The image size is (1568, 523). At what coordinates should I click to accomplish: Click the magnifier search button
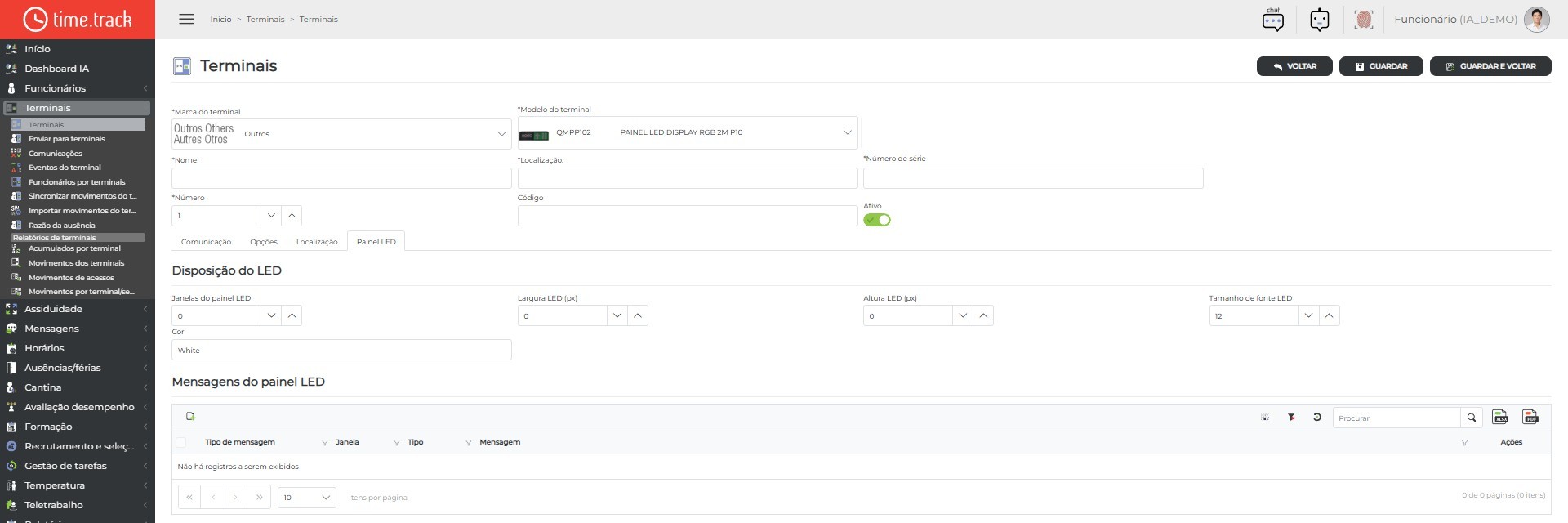click(1471, 418)
